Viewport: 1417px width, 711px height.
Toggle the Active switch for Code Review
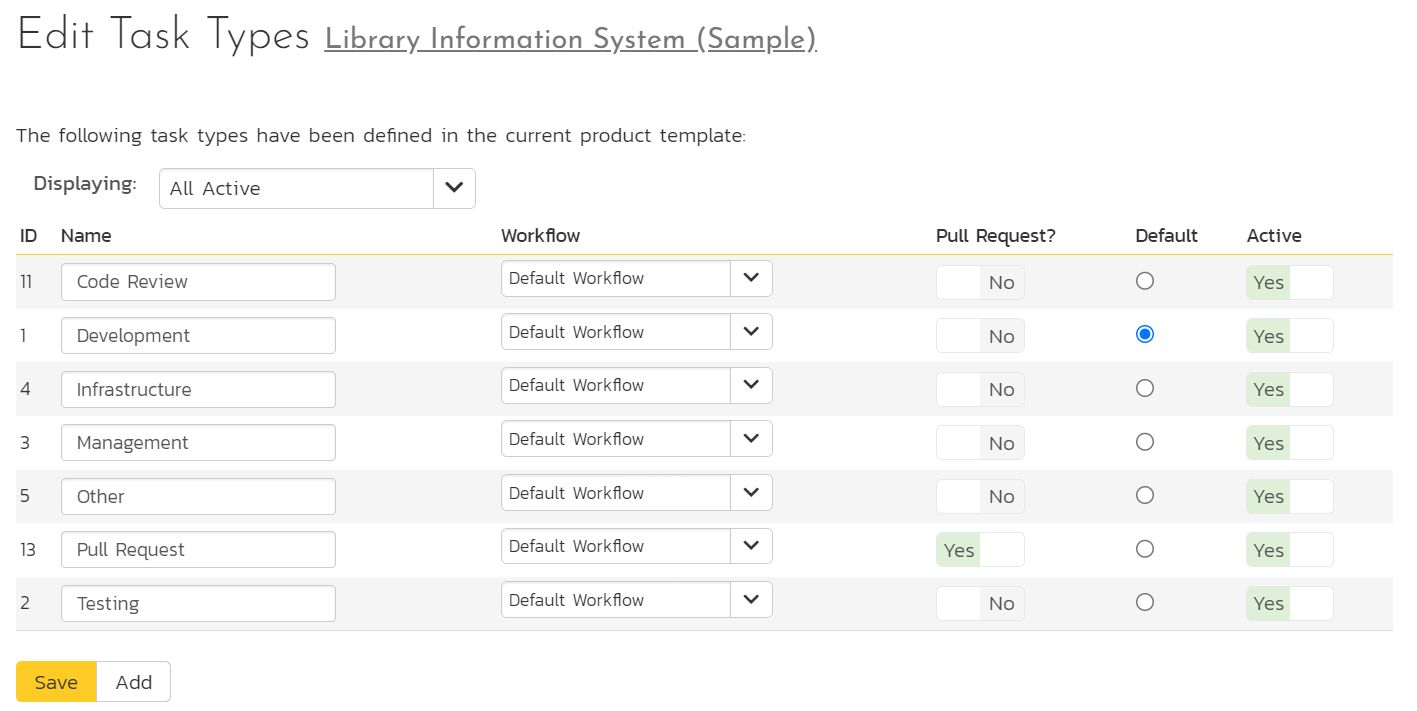tap(1290, 283)
